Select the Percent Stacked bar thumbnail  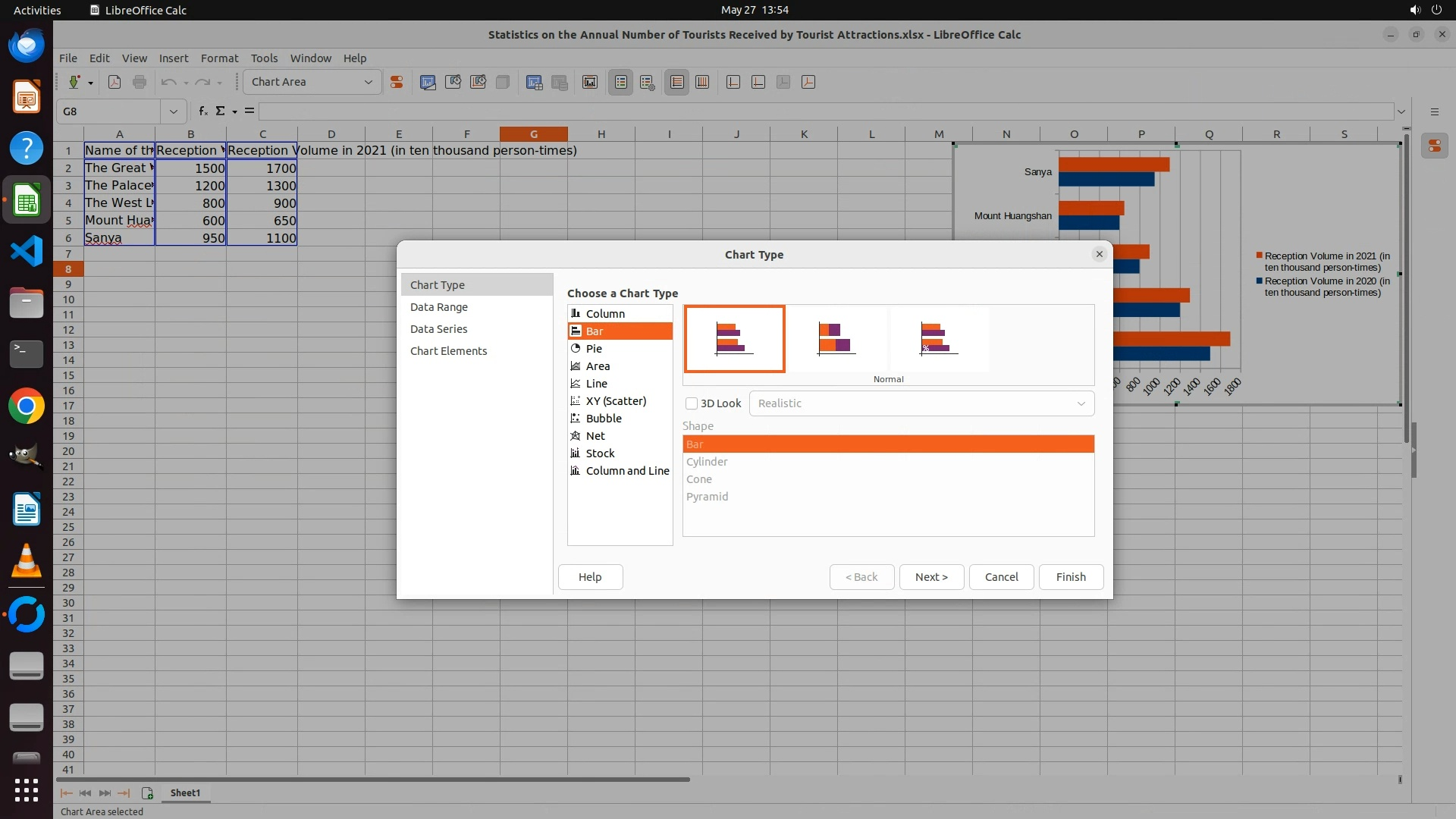[939, 338]
